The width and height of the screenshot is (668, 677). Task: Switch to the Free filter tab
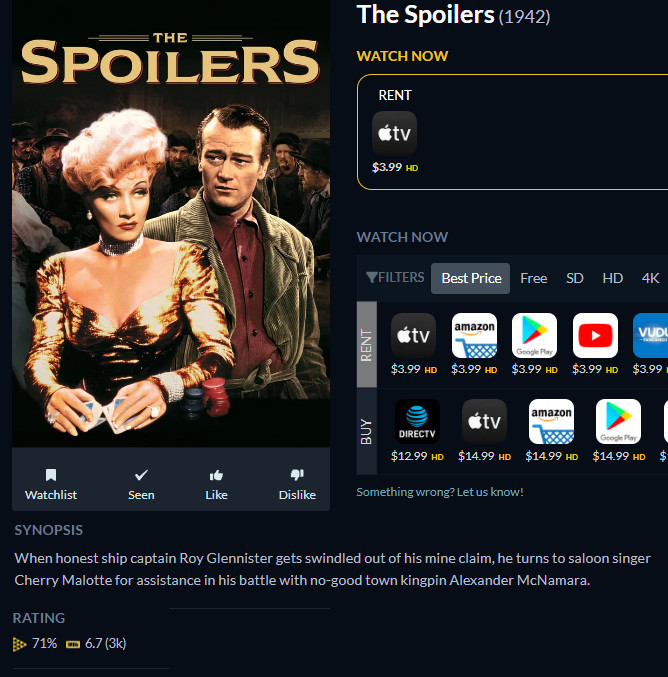[x=534, y=278]
